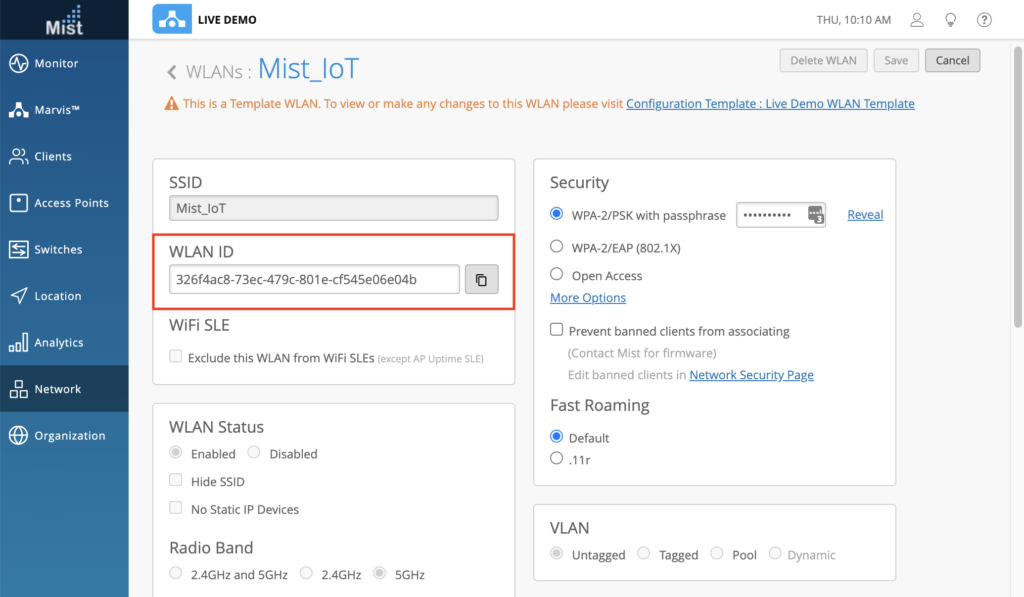
Task: Expand More Options under Security
Action: pyautogui.click(x=588, y=298)
